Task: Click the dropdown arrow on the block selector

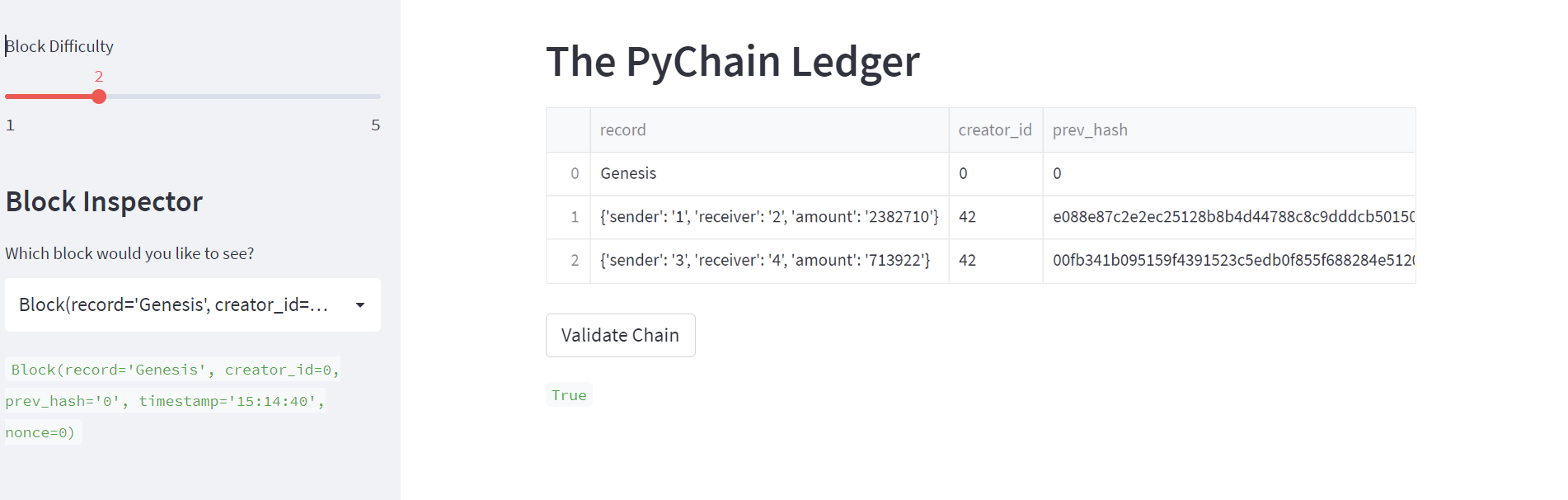Action: (x=359, y=304)
